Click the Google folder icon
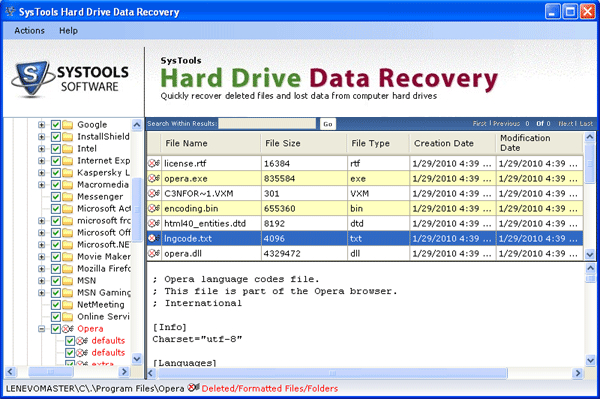The width and height of the screenshot is (600, 399). (67, 125)
